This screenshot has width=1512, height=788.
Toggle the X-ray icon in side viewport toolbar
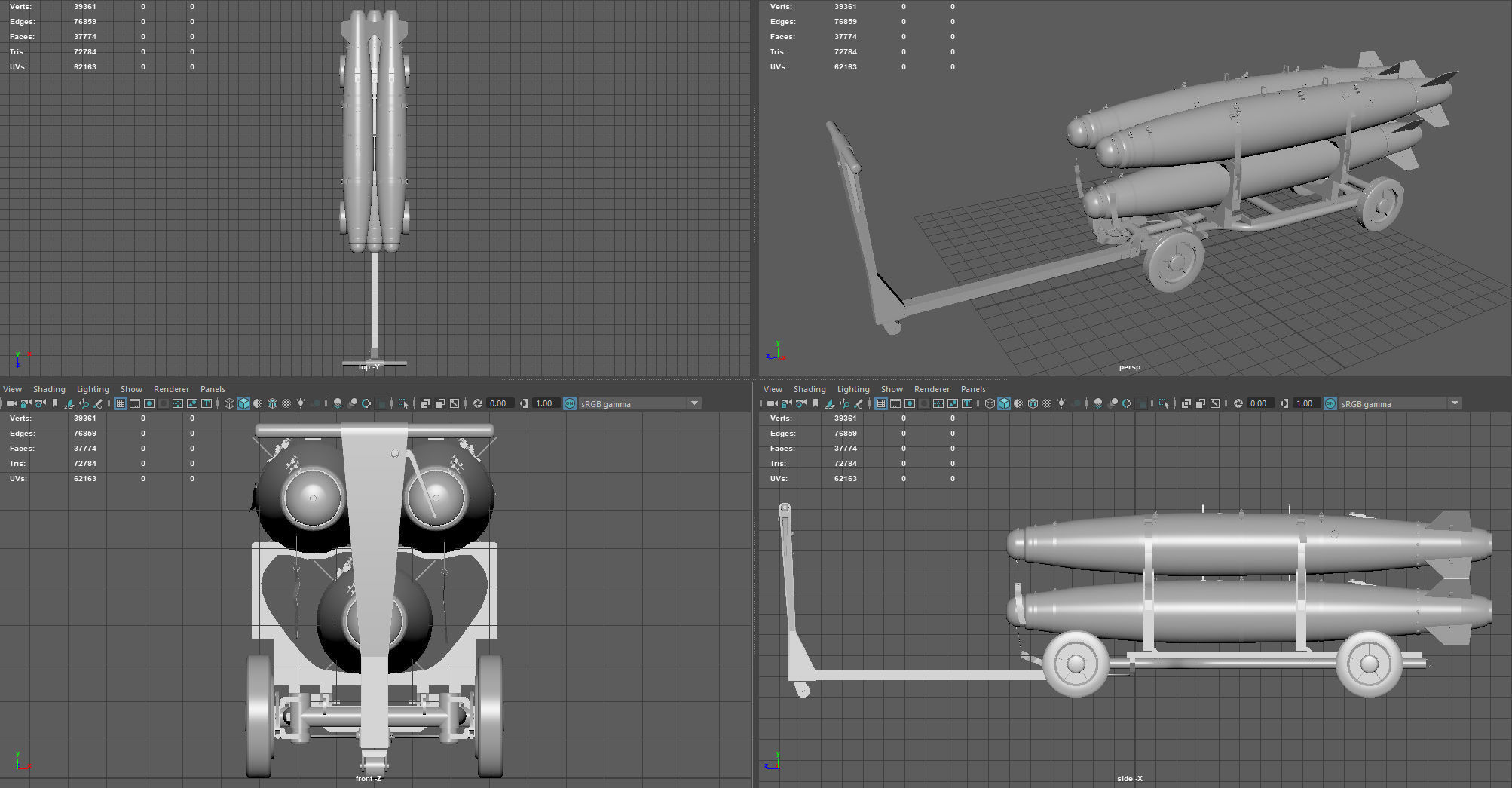point(1186,403)
